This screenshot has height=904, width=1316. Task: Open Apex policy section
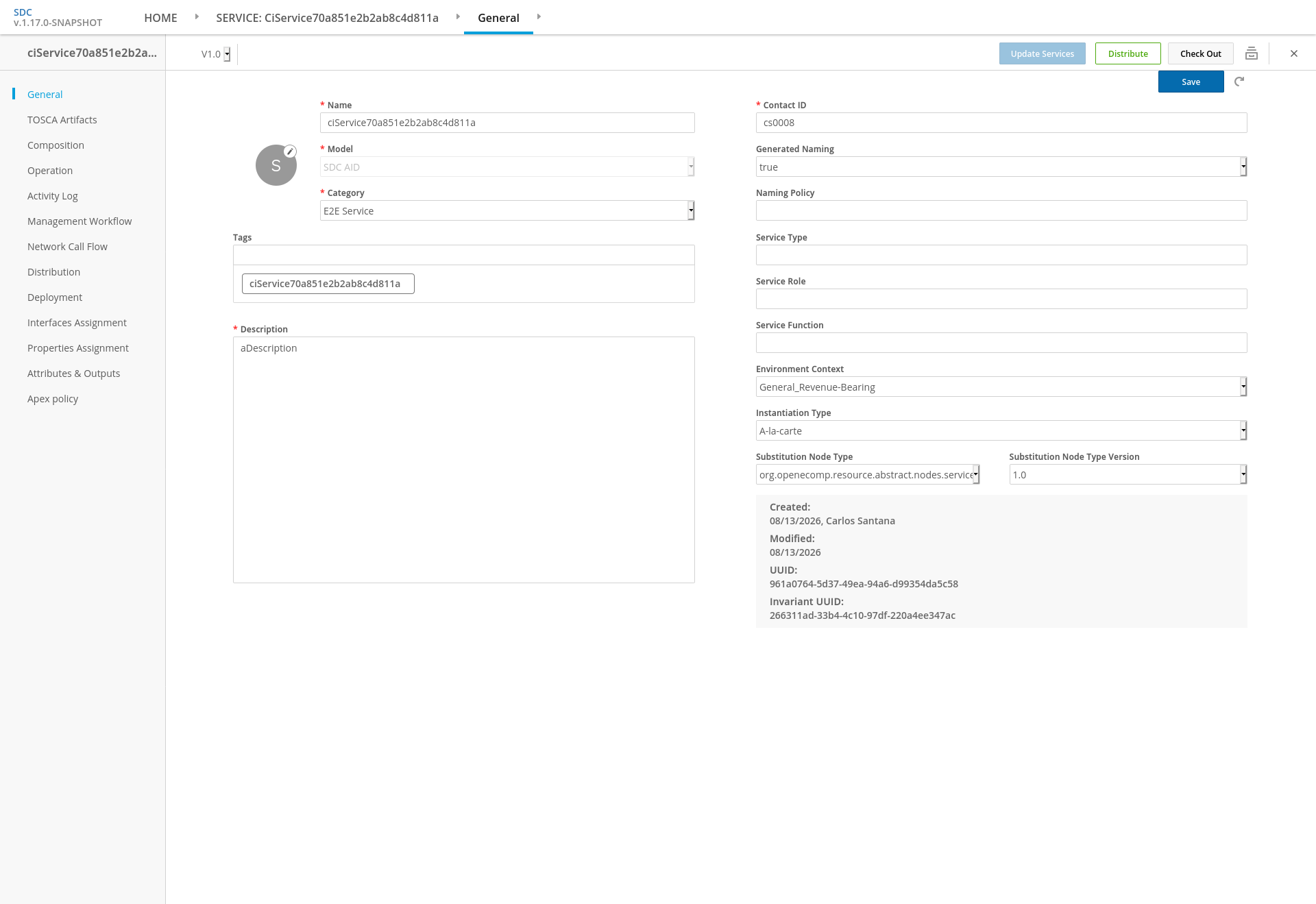tap(53, 399)
